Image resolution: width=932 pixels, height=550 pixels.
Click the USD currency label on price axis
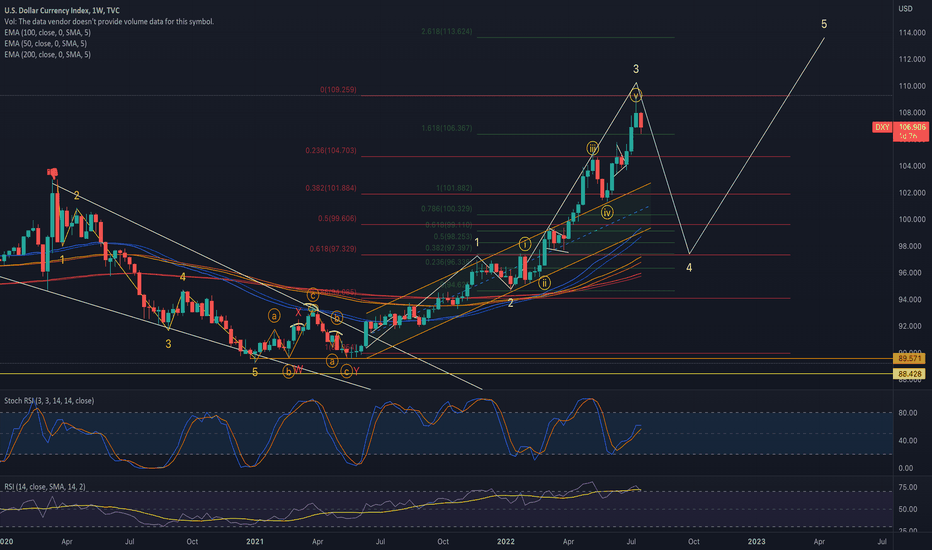(x=905, y=8)
